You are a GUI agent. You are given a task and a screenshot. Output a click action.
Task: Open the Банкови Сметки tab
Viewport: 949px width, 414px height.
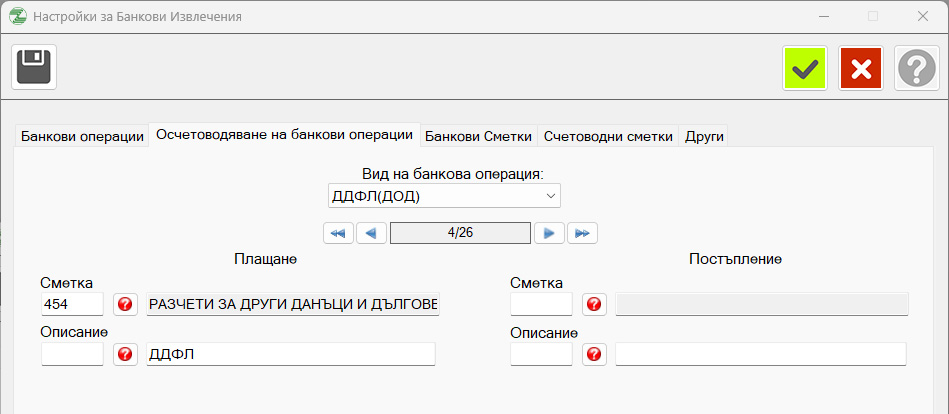478,136
